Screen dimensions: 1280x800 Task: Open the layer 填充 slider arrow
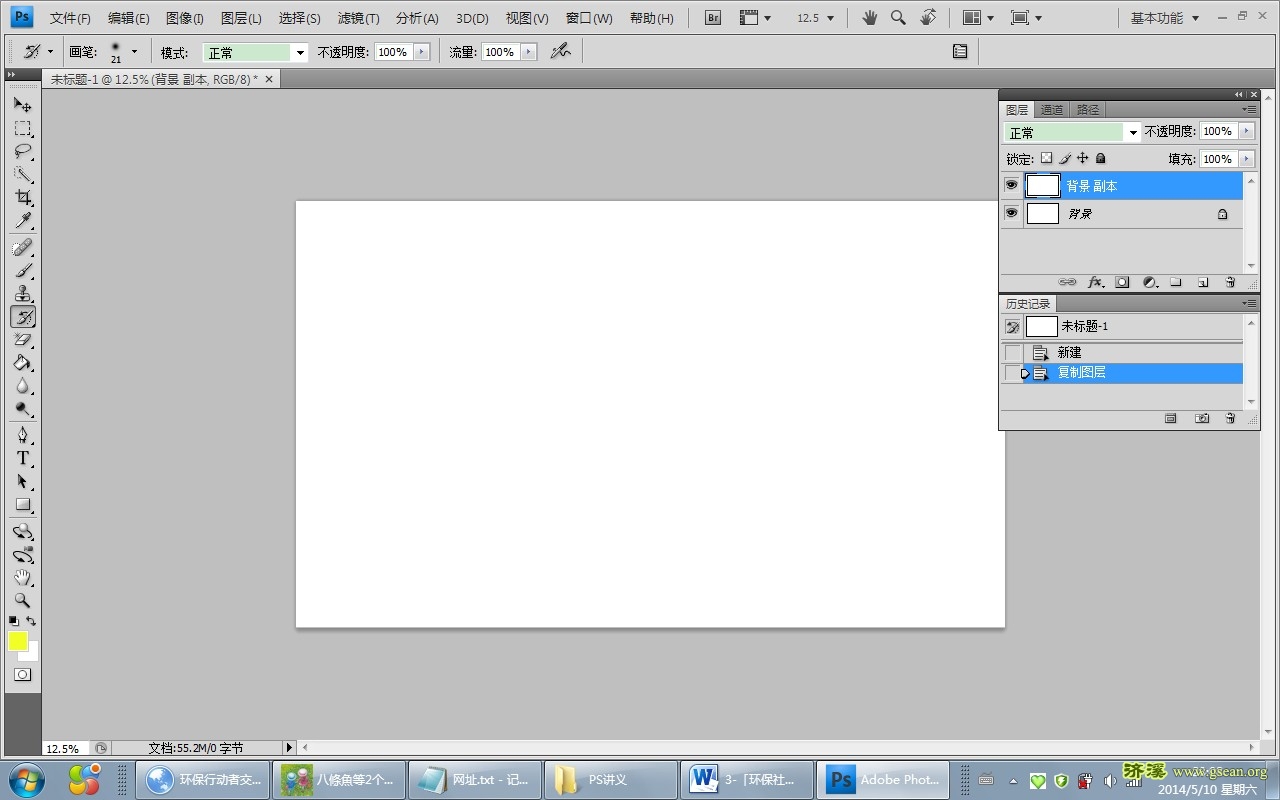tap(1246, 159)
